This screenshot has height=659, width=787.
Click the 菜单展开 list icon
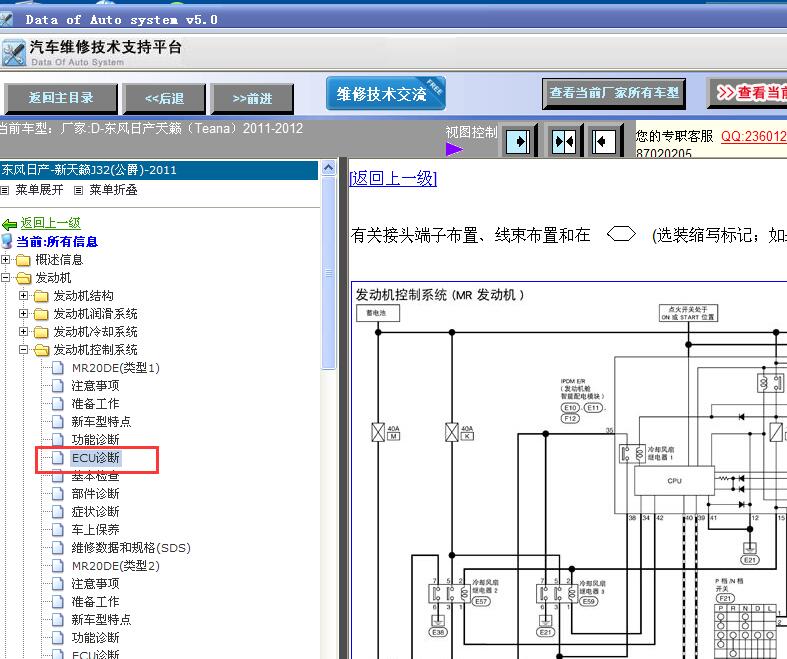[x=5, y=190]
